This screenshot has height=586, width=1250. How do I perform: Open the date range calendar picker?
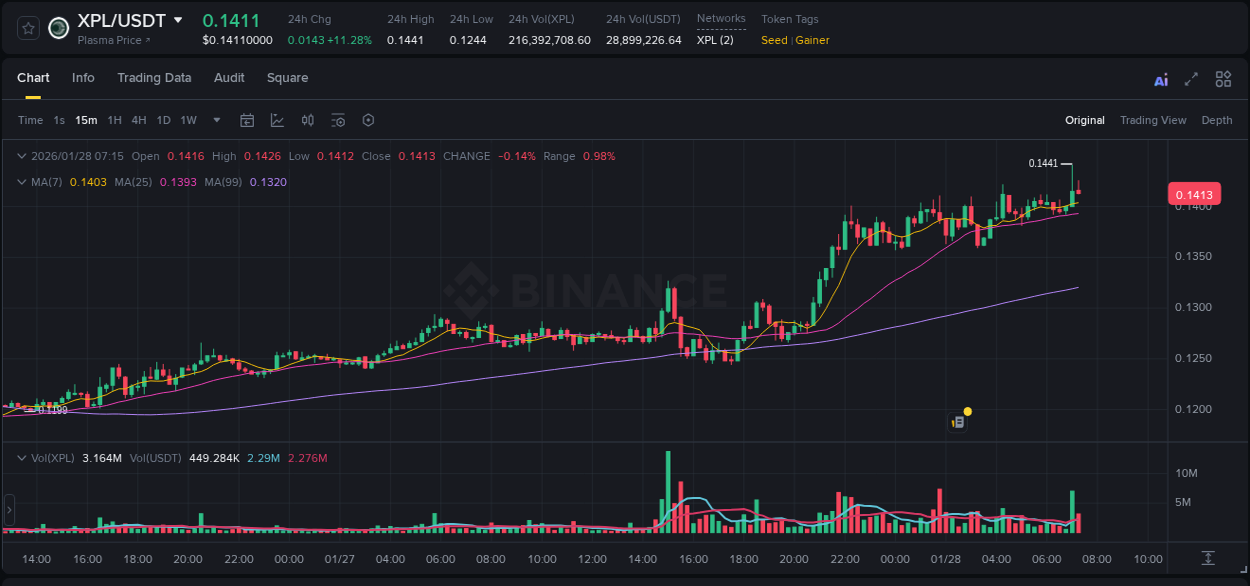click(247, 120)
